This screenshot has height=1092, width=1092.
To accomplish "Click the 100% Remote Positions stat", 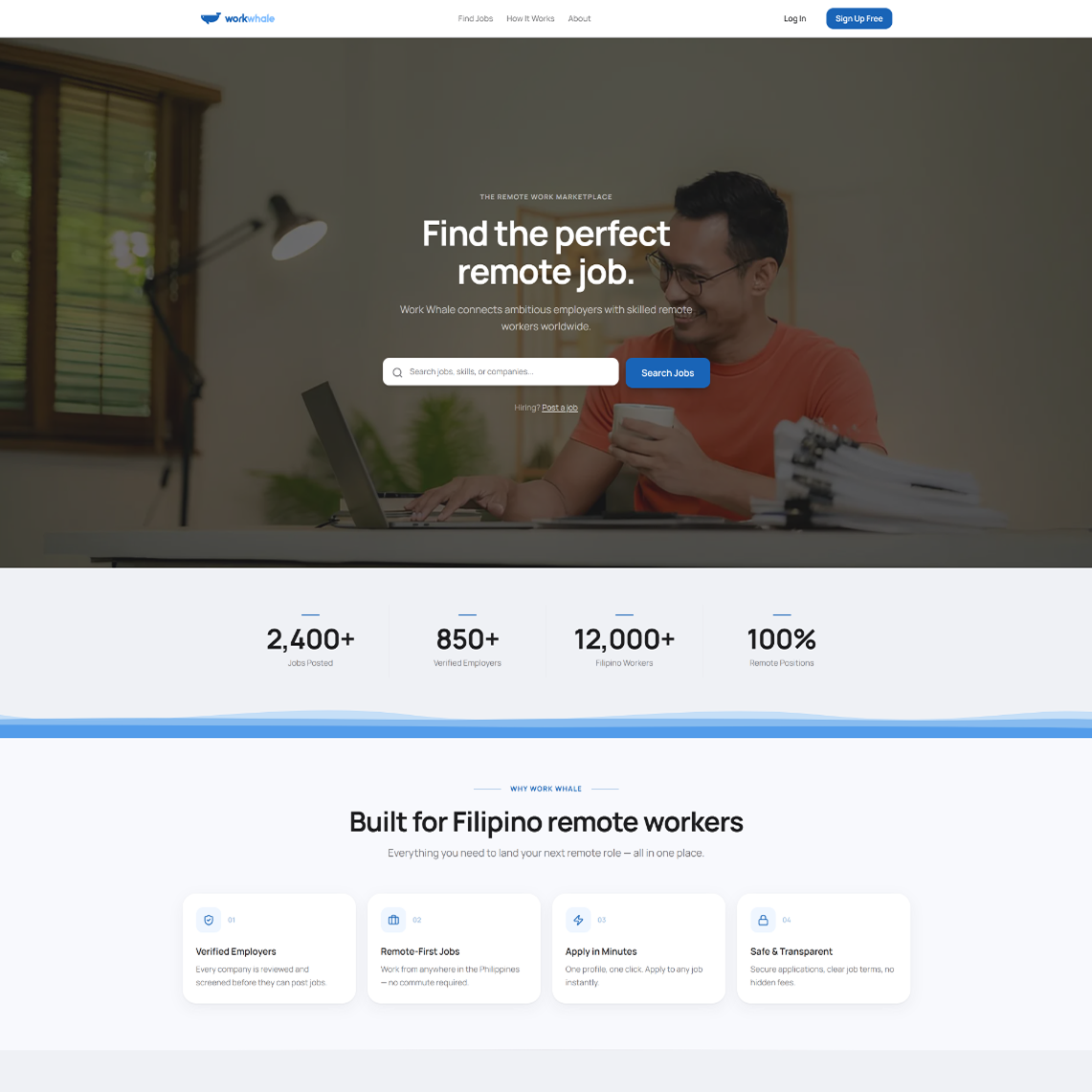I will tap(781, 641).
